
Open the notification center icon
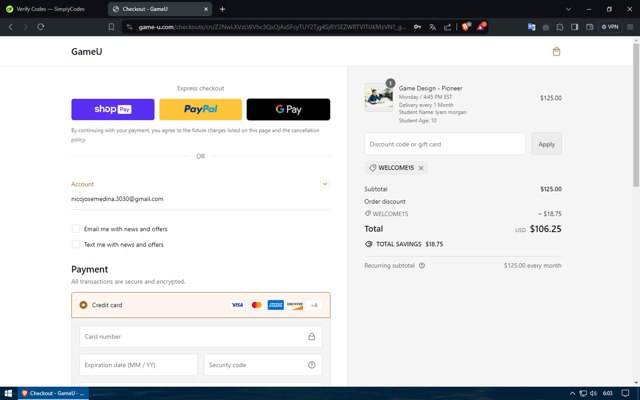625,393
